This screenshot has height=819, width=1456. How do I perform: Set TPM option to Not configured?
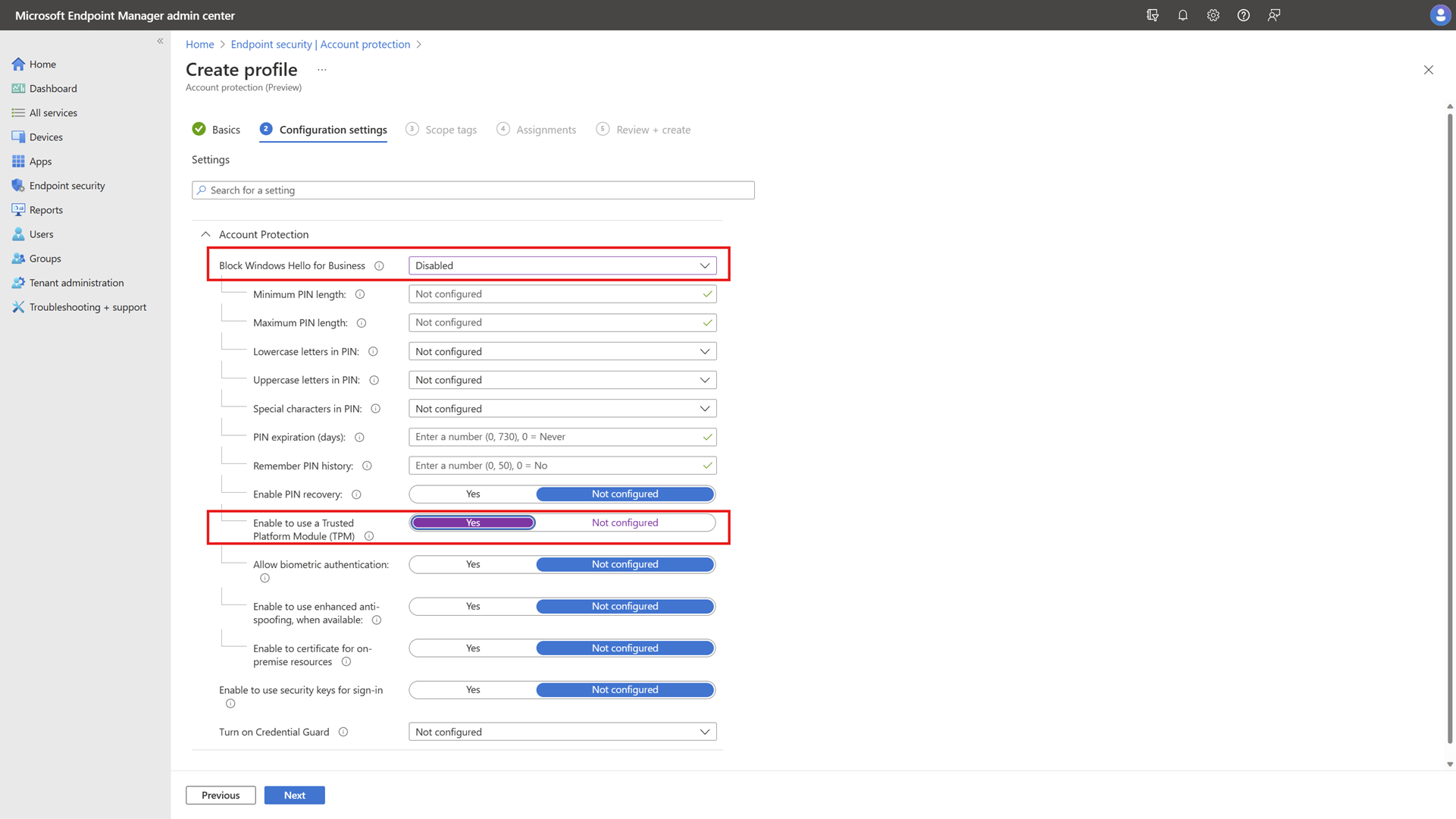coord(625,523)
